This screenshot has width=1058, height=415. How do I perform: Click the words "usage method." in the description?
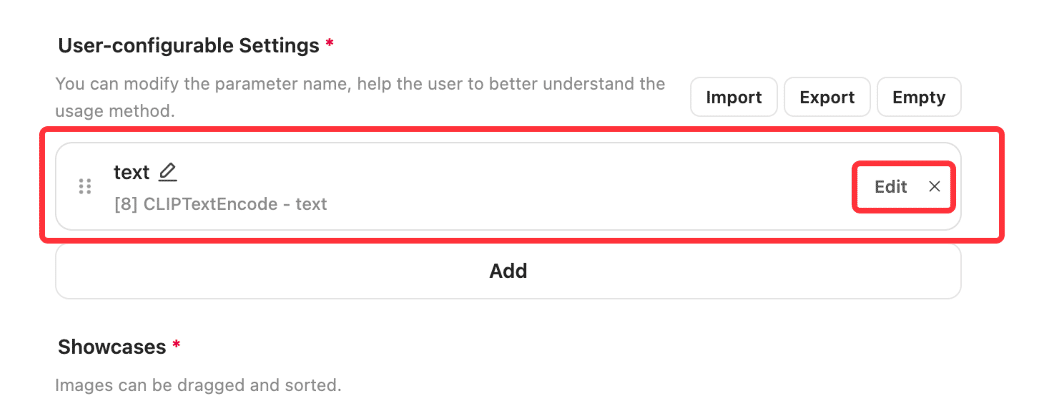pos(115,111)
